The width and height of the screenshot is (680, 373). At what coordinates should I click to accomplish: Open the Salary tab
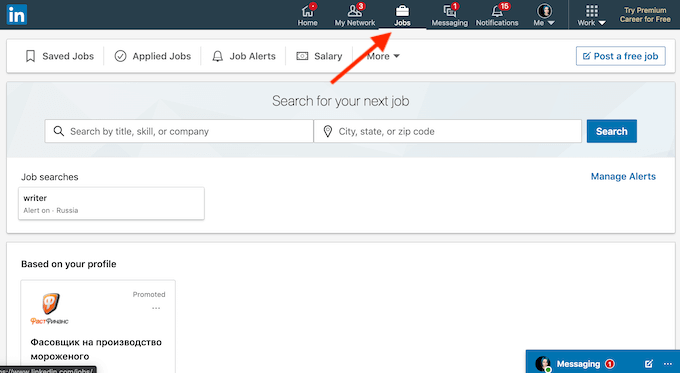coord(319,56)
